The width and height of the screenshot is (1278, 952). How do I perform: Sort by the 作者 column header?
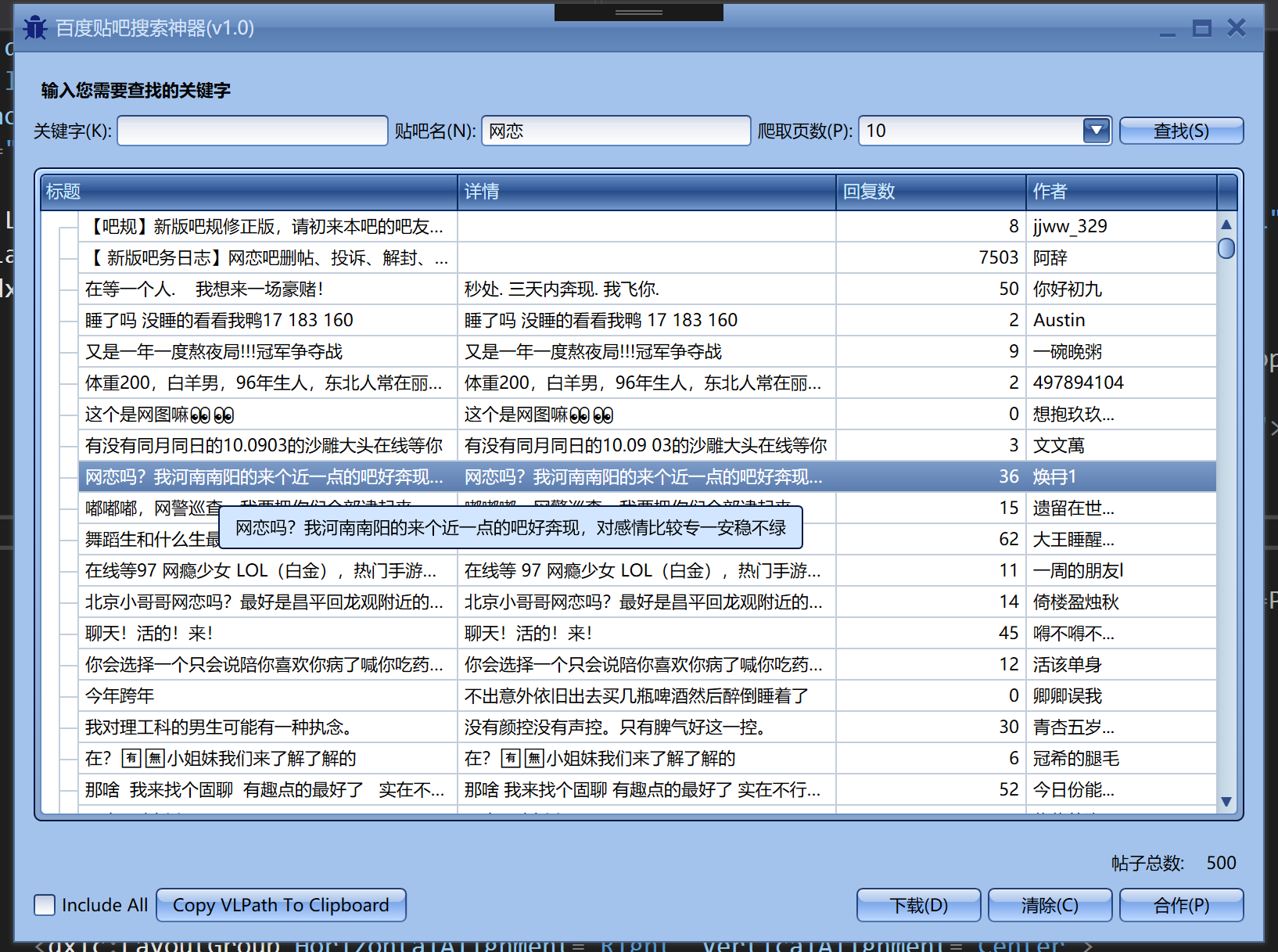[x=1122, y=192]
